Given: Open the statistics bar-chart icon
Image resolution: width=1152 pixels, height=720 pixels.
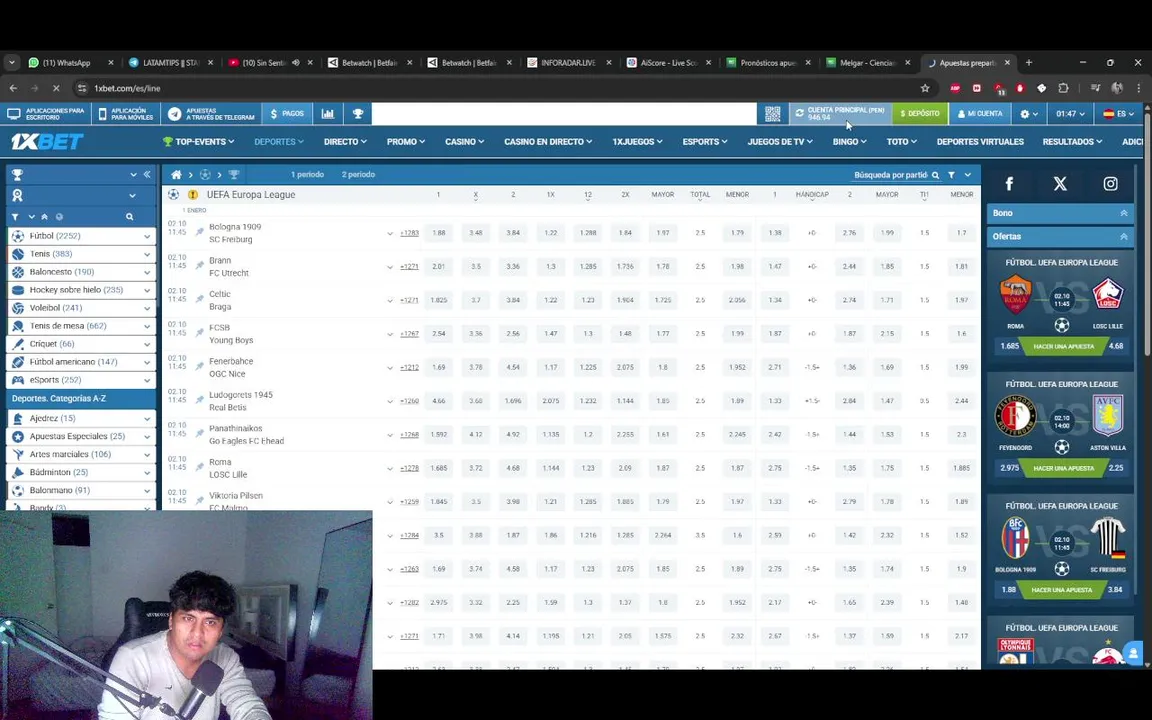Looking at the screenshot, I should point(328,114).
